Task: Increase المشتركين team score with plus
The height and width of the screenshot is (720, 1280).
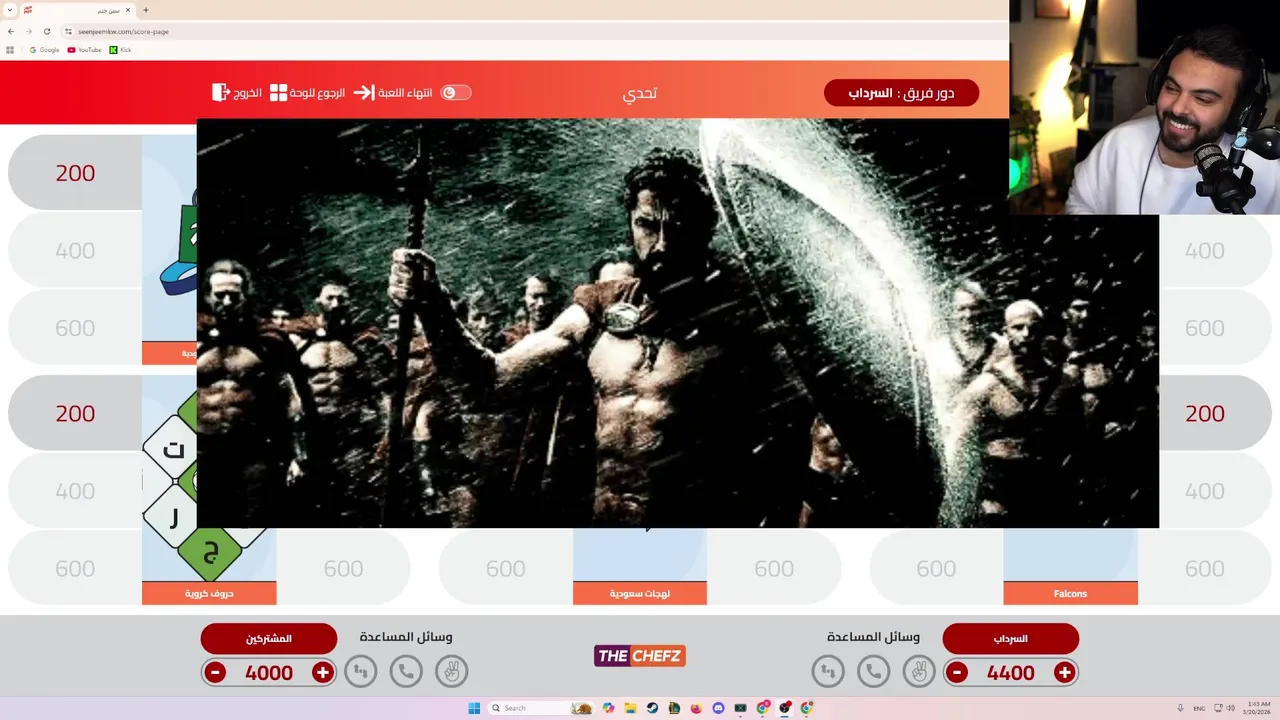Action: point(322,672)
